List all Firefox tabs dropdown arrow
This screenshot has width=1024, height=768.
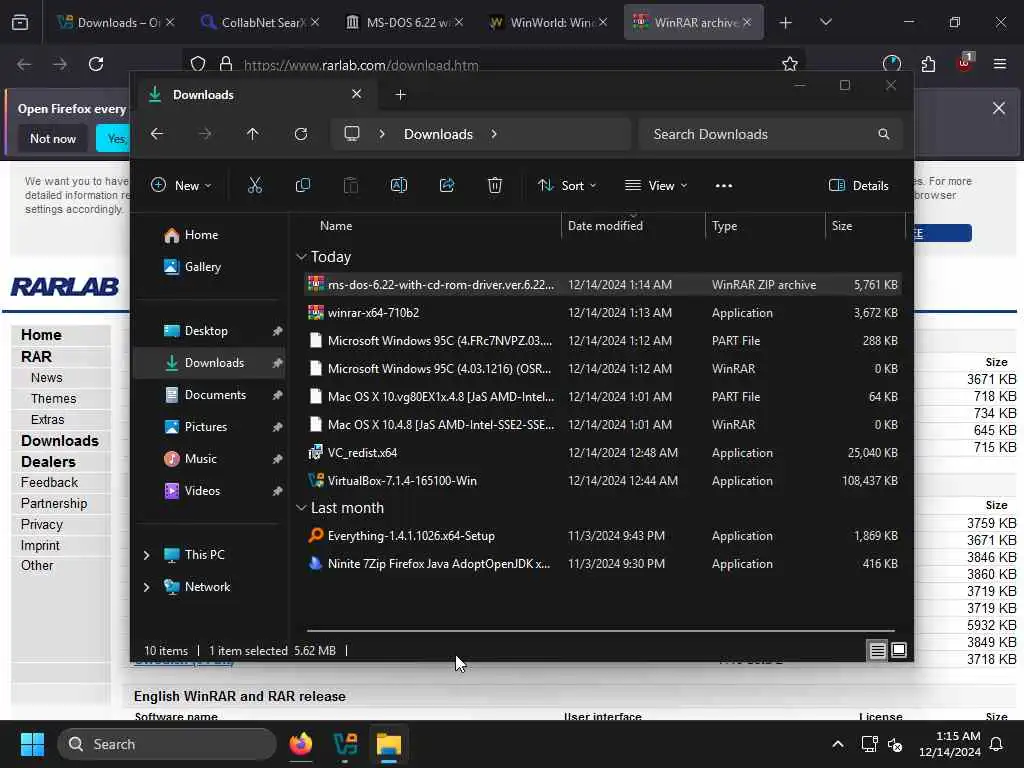pos(825,23)
